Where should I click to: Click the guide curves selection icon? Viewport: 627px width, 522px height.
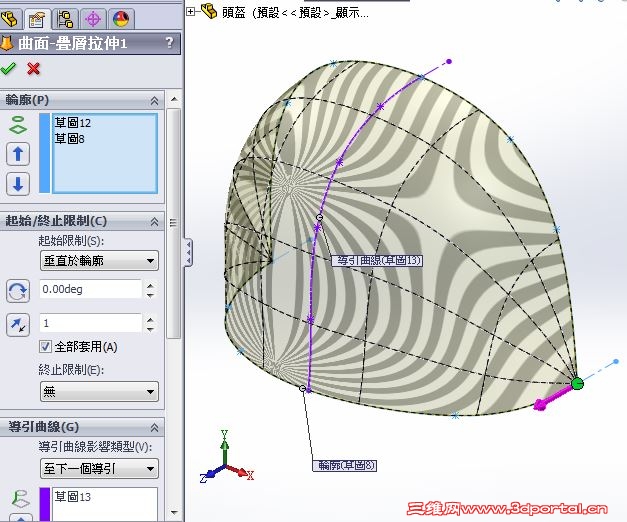[x=19, y=500]
